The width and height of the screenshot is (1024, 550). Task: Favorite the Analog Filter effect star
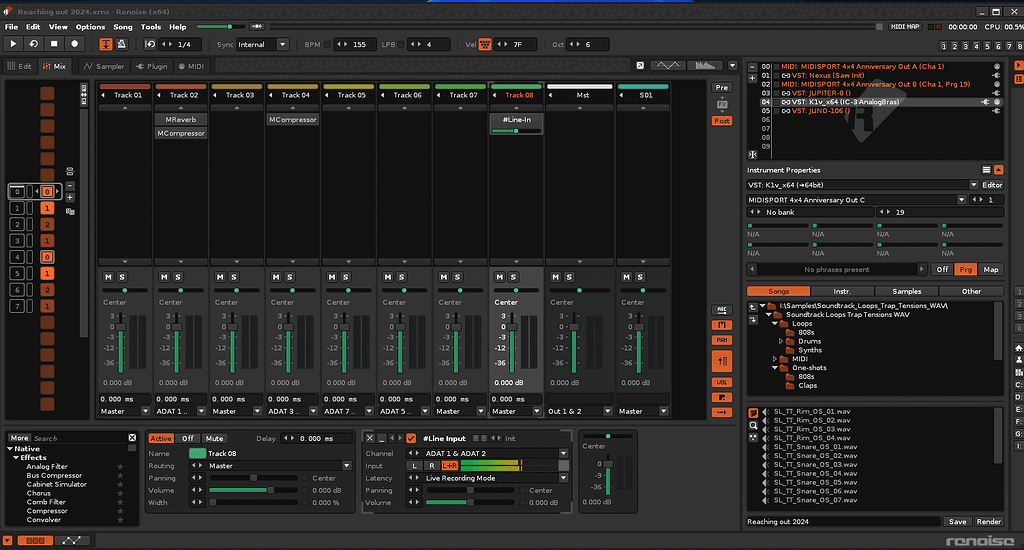point(120,466)
